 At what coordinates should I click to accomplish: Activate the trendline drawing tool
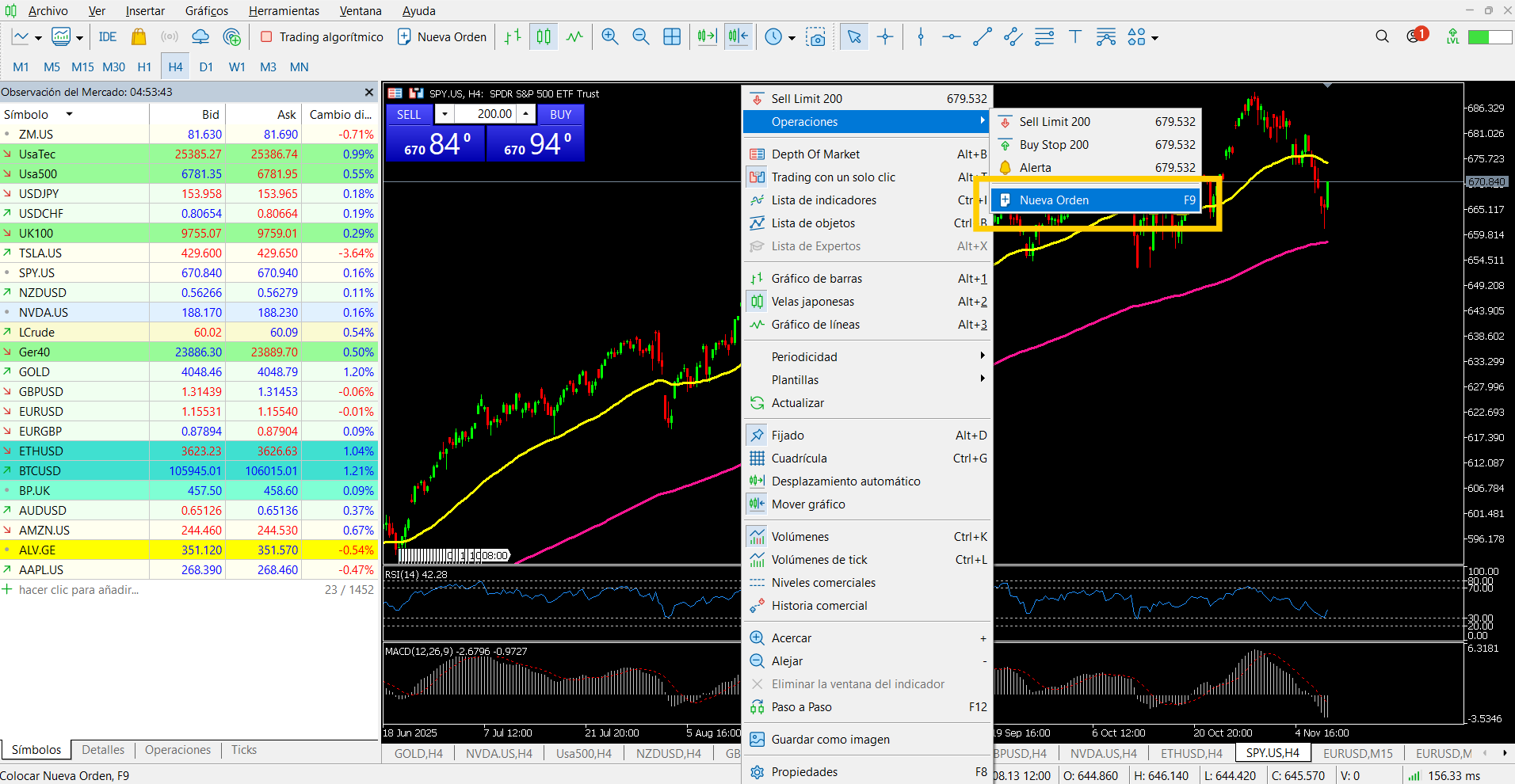coord(983,36)
